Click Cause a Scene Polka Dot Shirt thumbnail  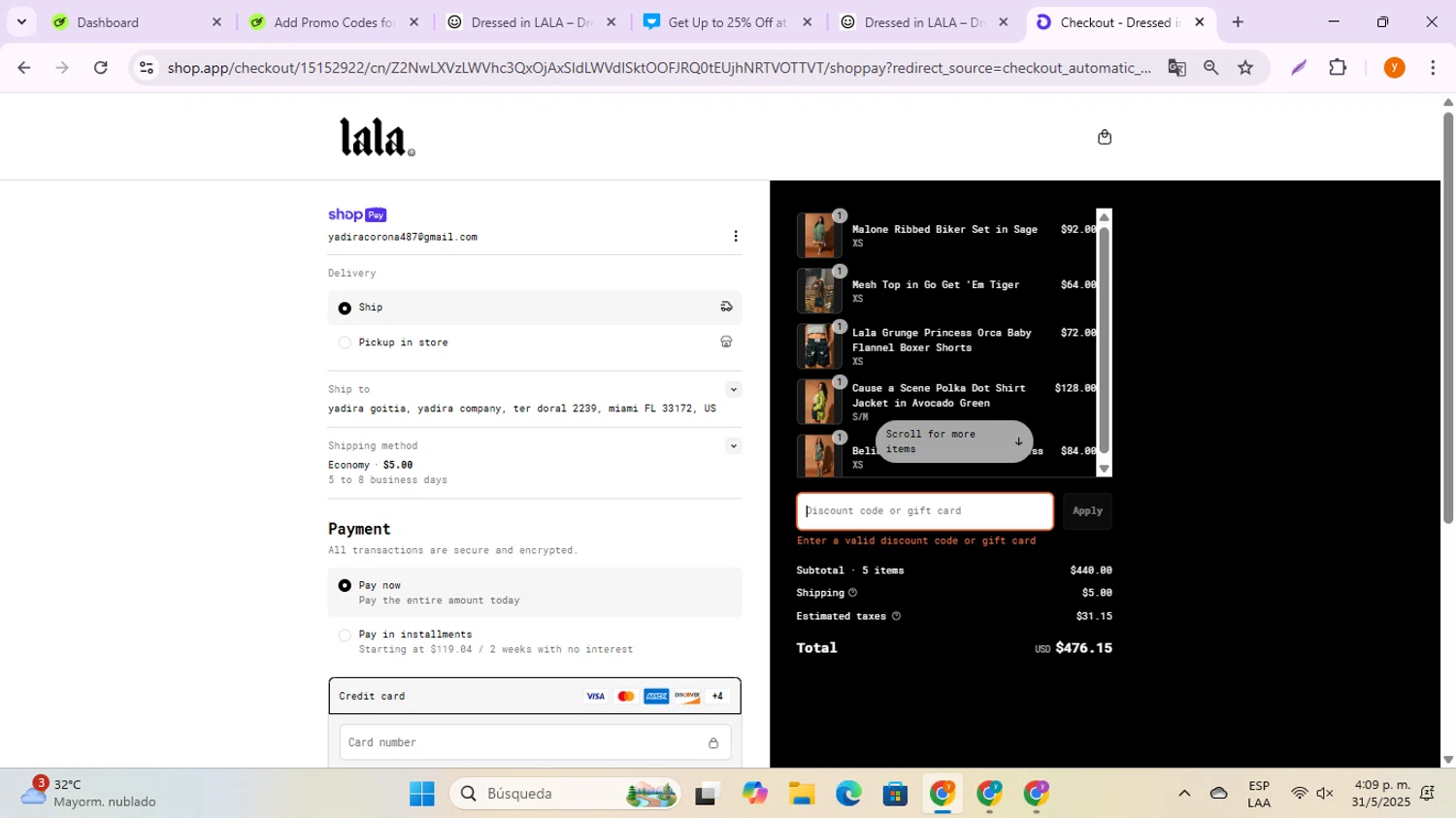[819, 401]
